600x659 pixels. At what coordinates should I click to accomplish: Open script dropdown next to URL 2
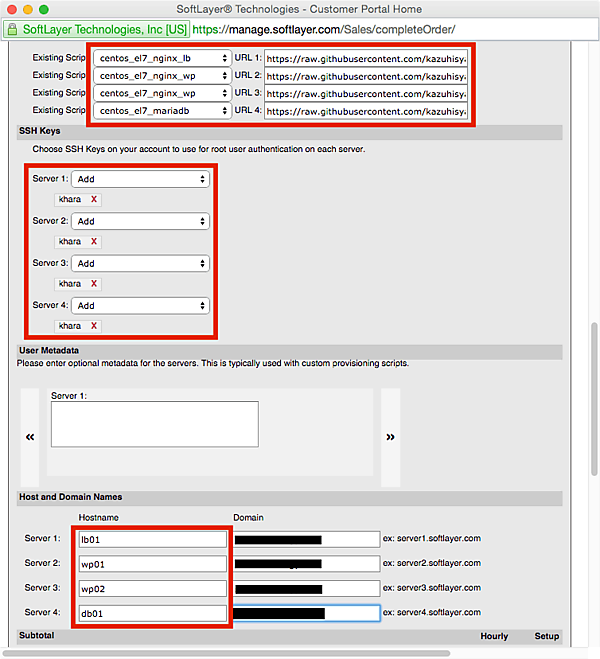162,76
